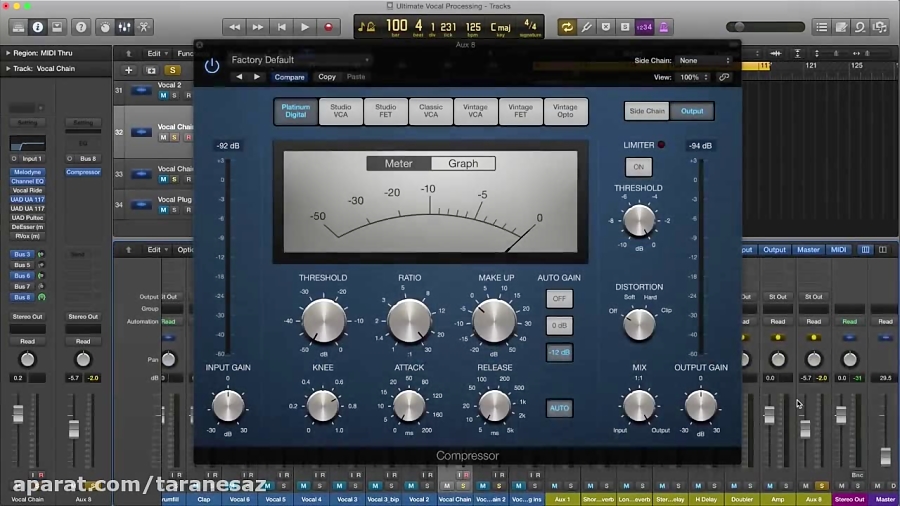Screen dimensions: 900x506
Task: Switch display to Graph view
Action: (463, 164)
